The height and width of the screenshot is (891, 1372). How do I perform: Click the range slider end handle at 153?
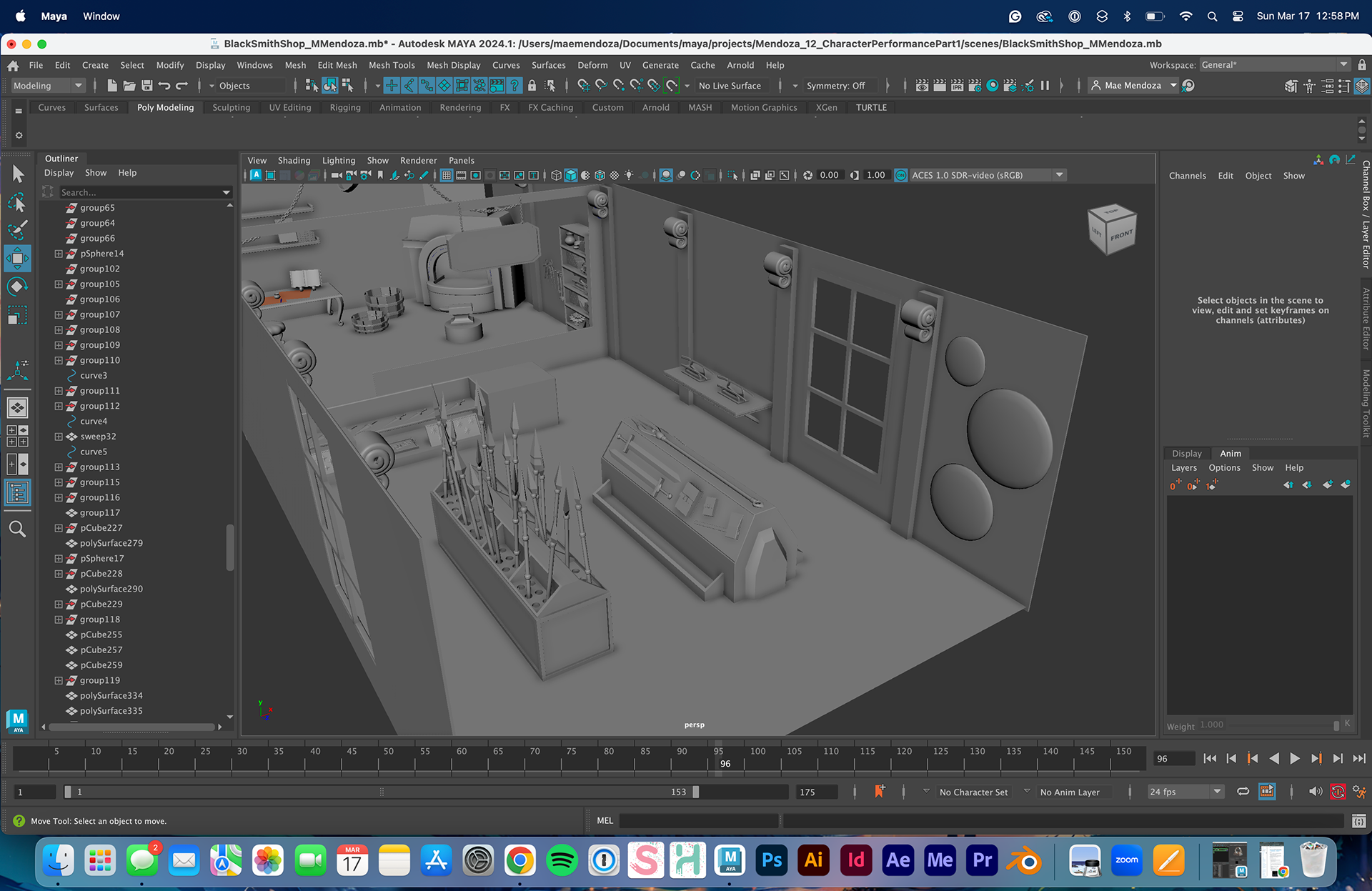[696, 792]
